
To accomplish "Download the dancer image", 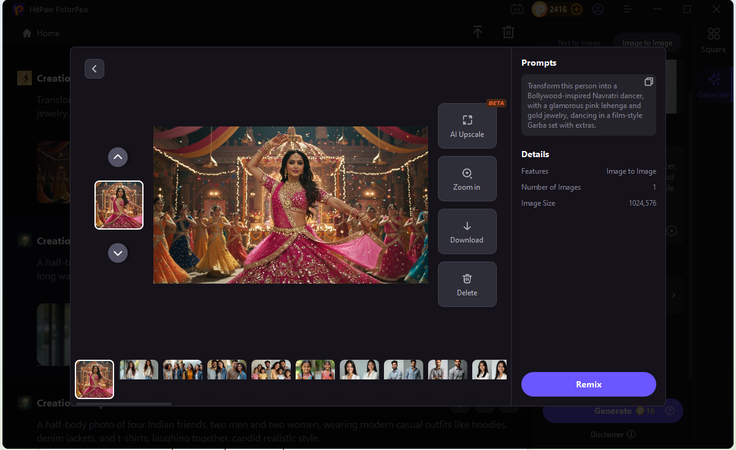I will [466, 232].
